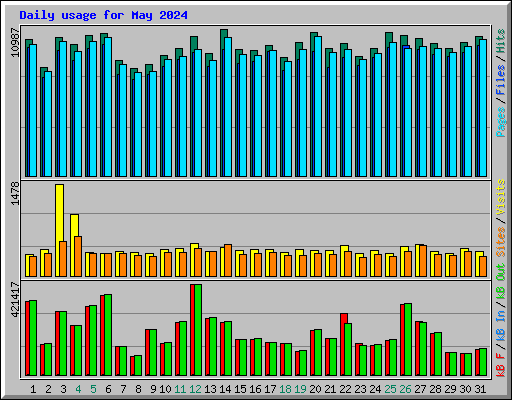Click the green kB Out bar for day 6
This screenshot has width=512, height=400.
[x=108, y=335]
